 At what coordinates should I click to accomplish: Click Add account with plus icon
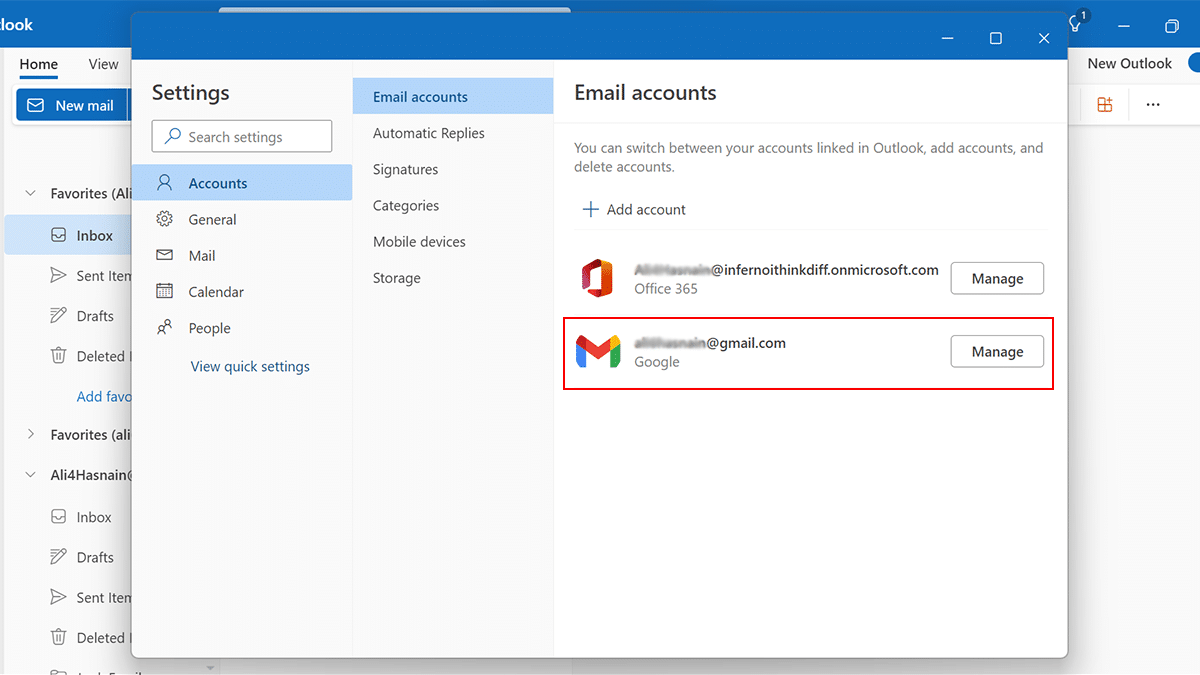coord(634,210)
